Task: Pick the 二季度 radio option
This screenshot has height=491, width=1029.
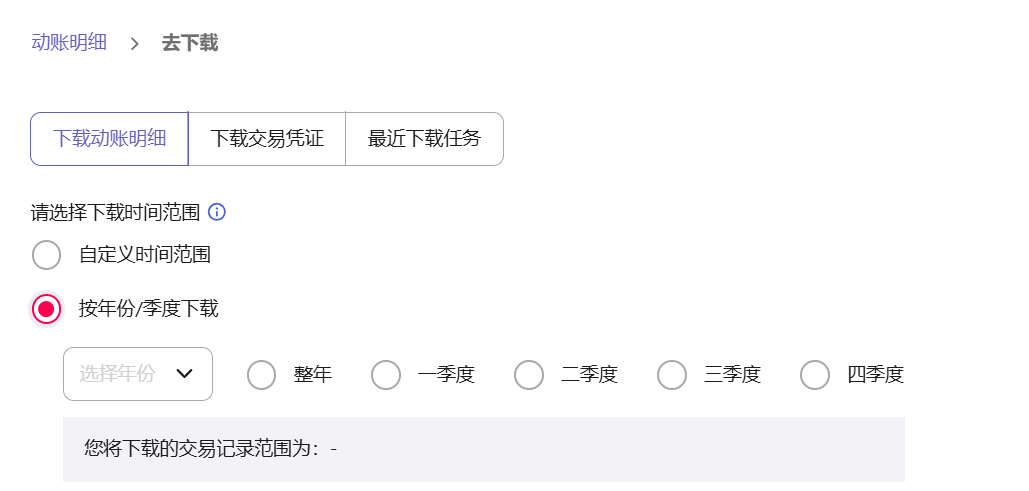Action: (529, 375)
